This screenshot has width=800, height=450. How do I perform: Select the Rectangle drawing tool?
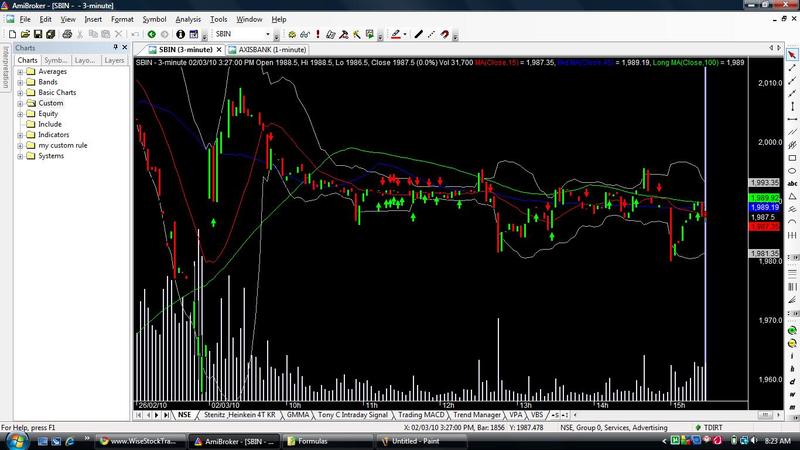click(x=792, y=158)
